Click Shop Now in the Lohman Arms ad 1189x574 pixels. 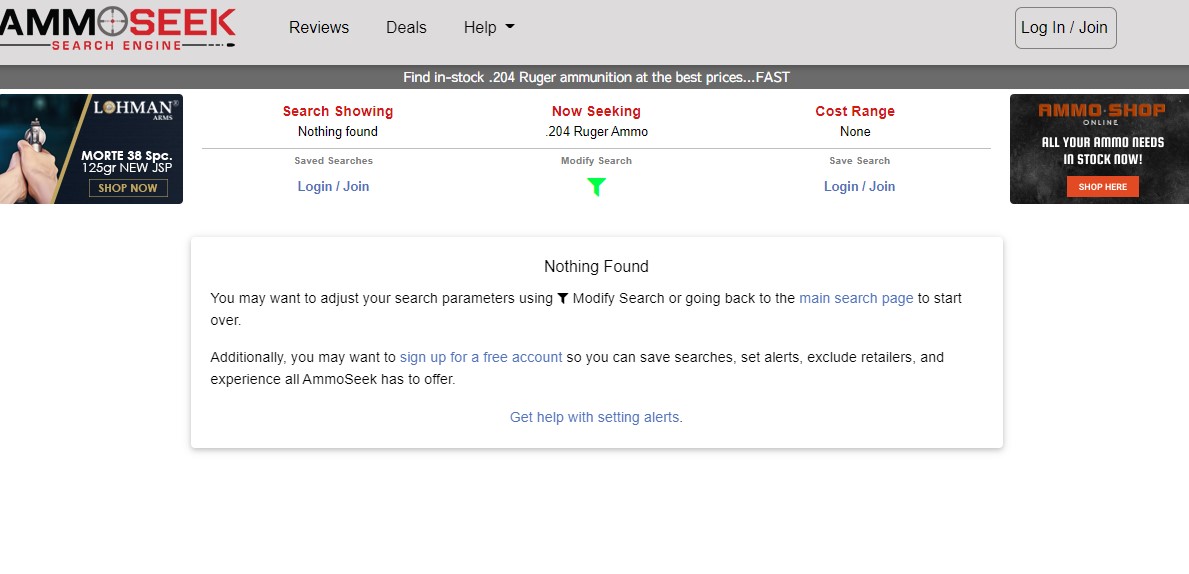click(128, 188)
